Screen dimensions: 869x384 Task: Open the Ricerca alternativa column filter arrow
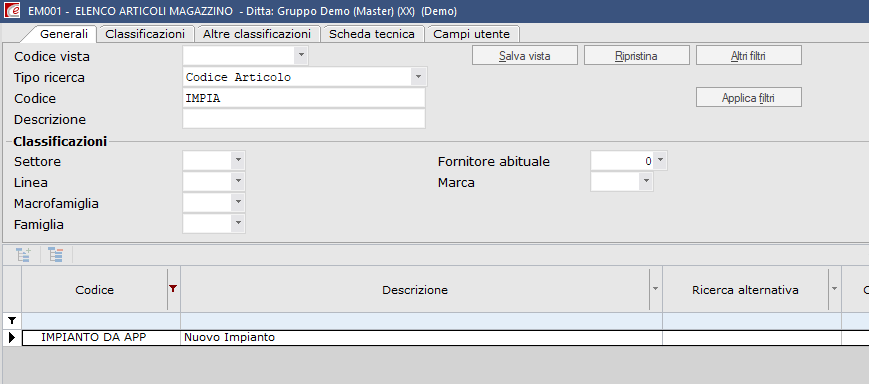point(835,289)
